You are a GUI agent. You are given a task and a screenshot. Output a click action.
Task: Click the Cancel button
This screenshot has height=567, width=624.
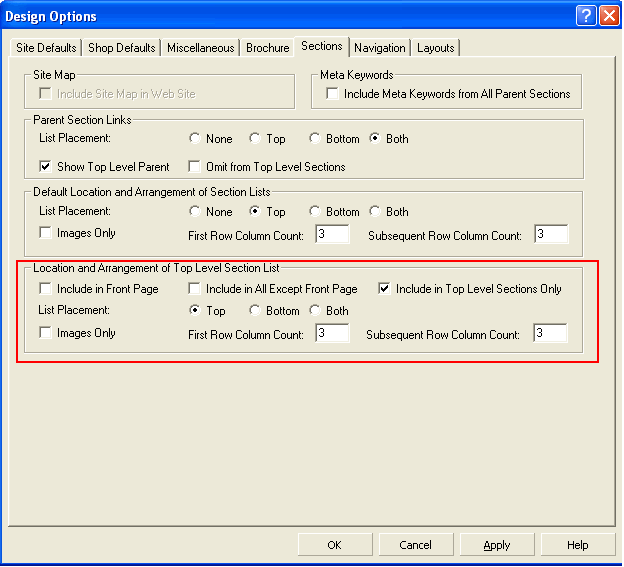click(x=415, y=545)
